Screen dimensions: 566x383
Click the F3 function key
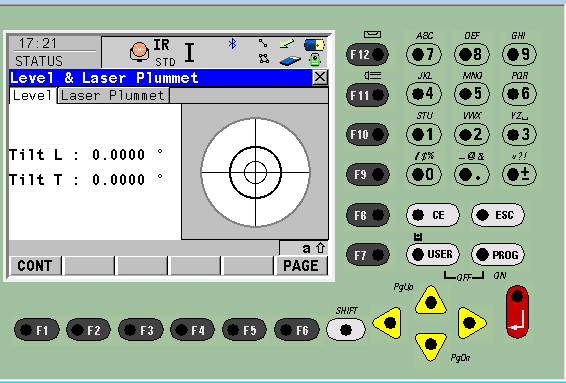140,330
